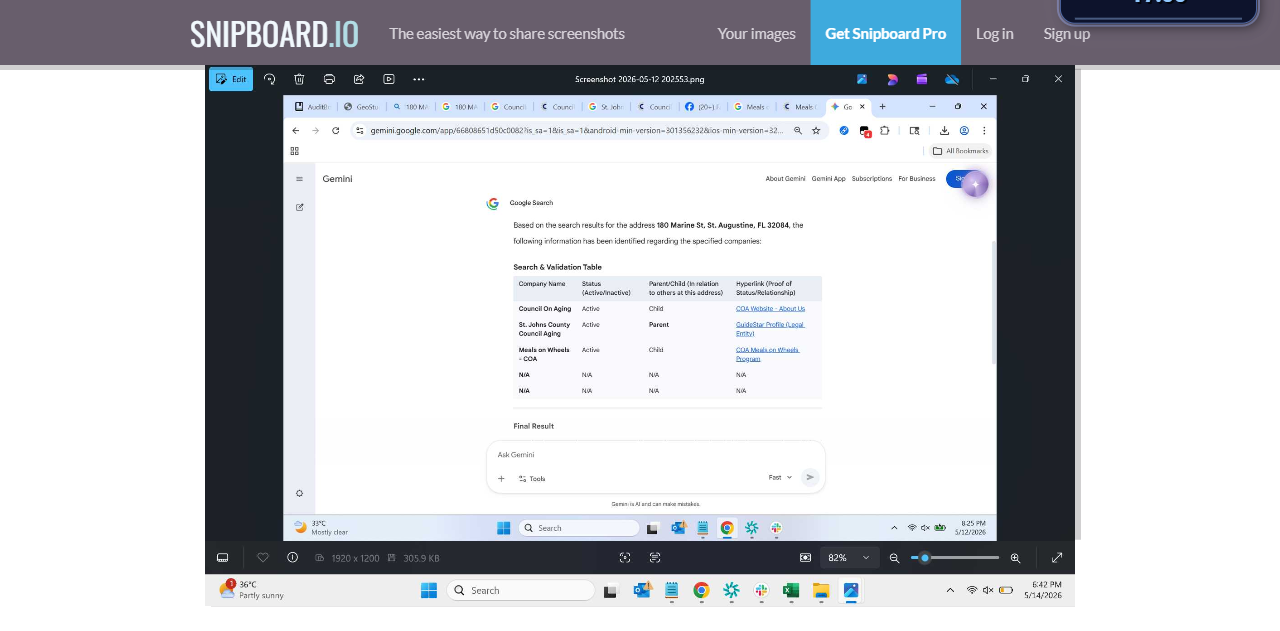
Task: Click Gemini settings gear in sidebar
Action: point(299,493)
